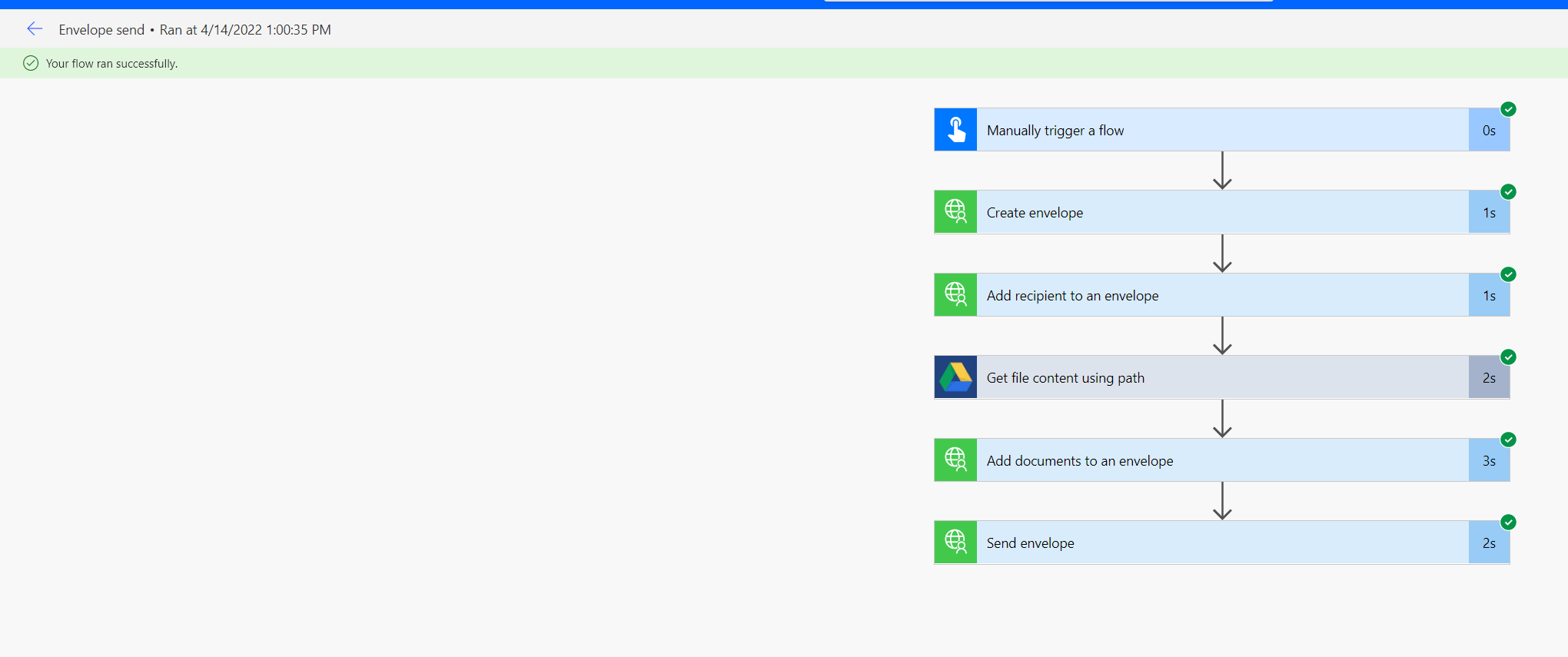Expand the Send envelope step
This screenshot has width=1568, height=657.
[1222, 543]
